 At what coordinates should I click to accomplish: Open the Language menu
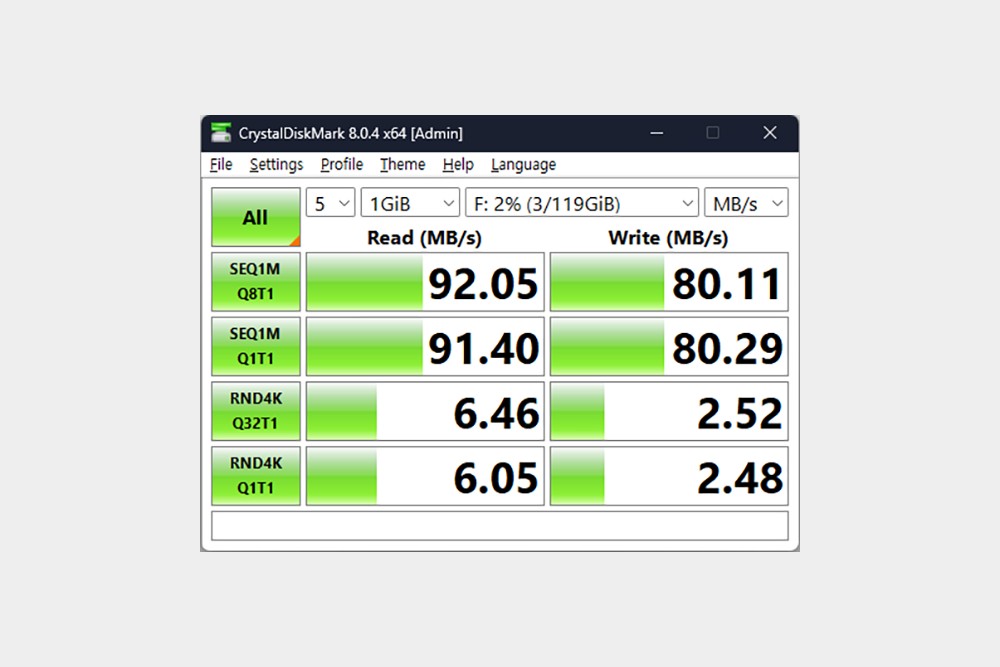pos(523,165)
